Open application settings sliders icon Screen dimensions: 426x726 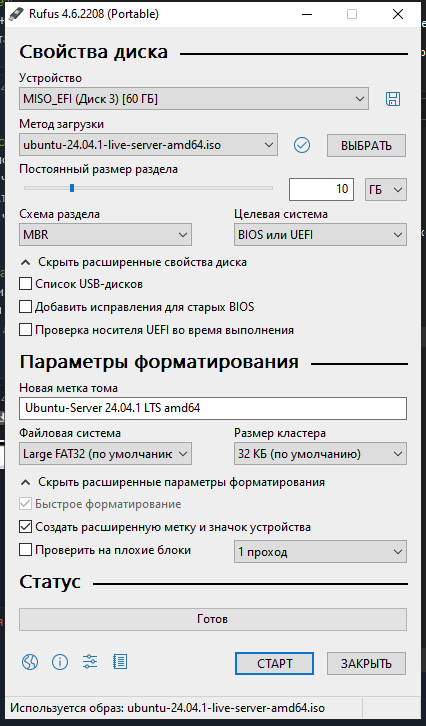tap(90, 662)
